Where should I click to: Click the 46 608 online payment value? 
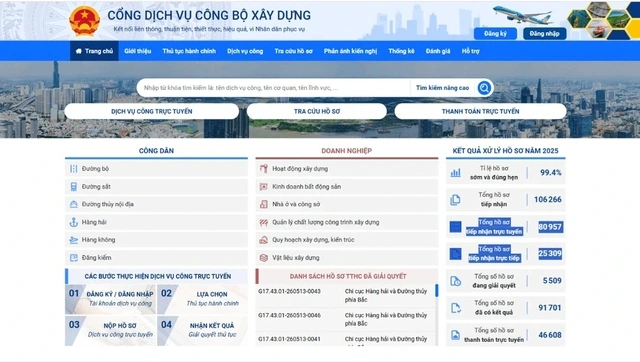click(550, 335)
